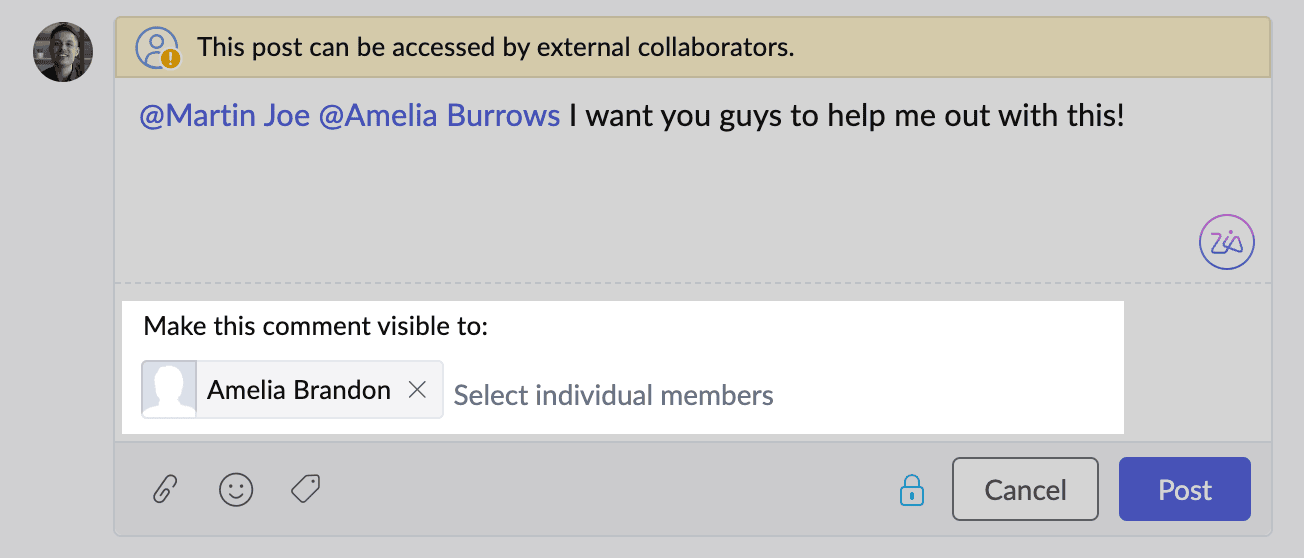The height and width of the screenshot is (558, 1304).
Task: Cancel the comment
Action: (x=1025, y=489)
